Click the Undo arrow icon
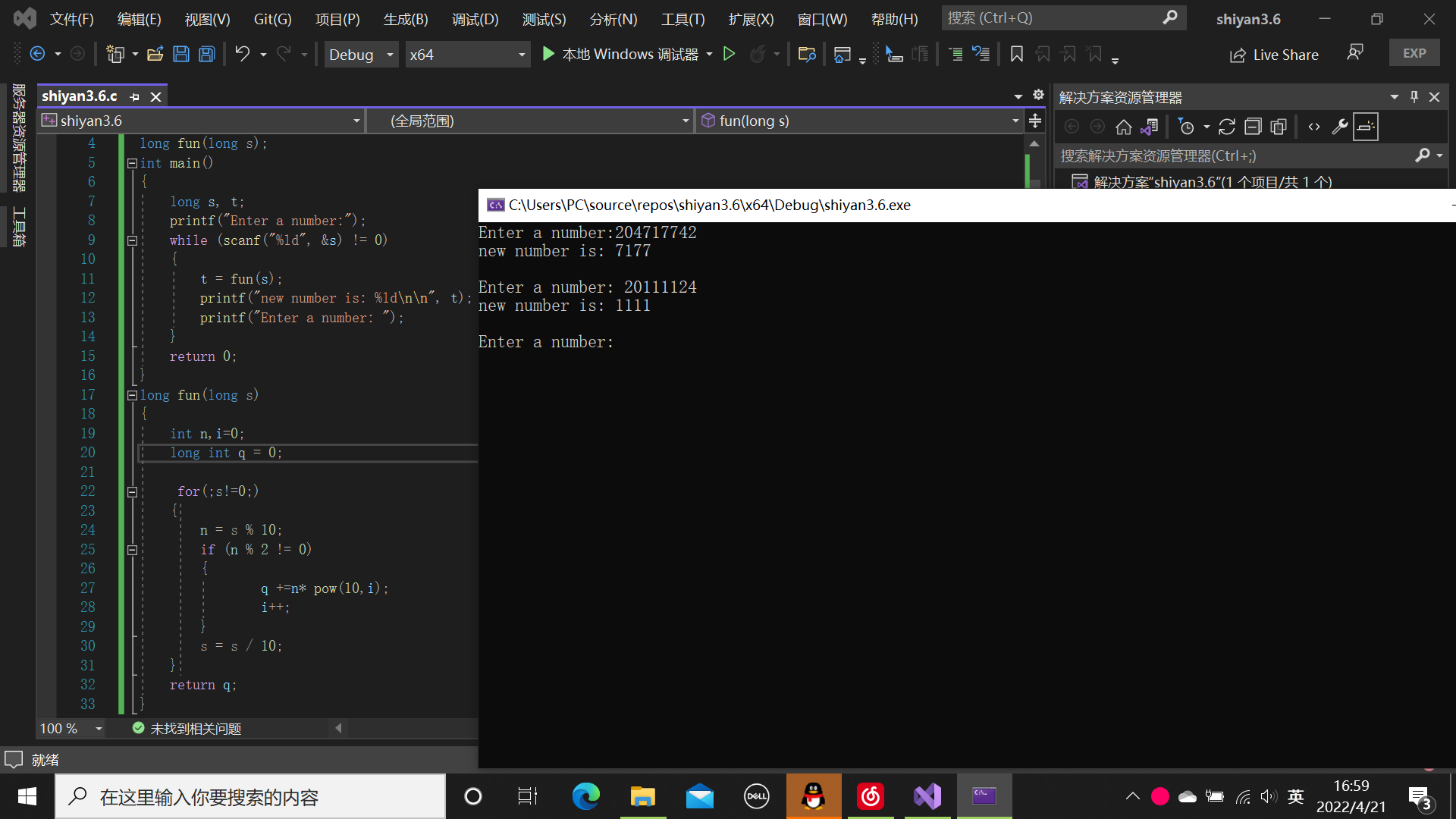This screenshot has height=819, width=1456. click(242, 54)
